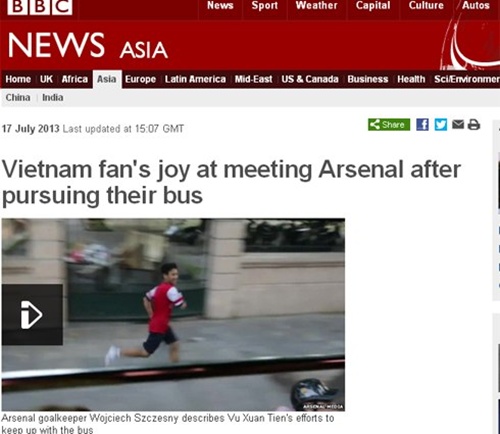Click the China sub-section link
Image resolution: width=500 pixels, height=434 pixels.
pos(18,98)
